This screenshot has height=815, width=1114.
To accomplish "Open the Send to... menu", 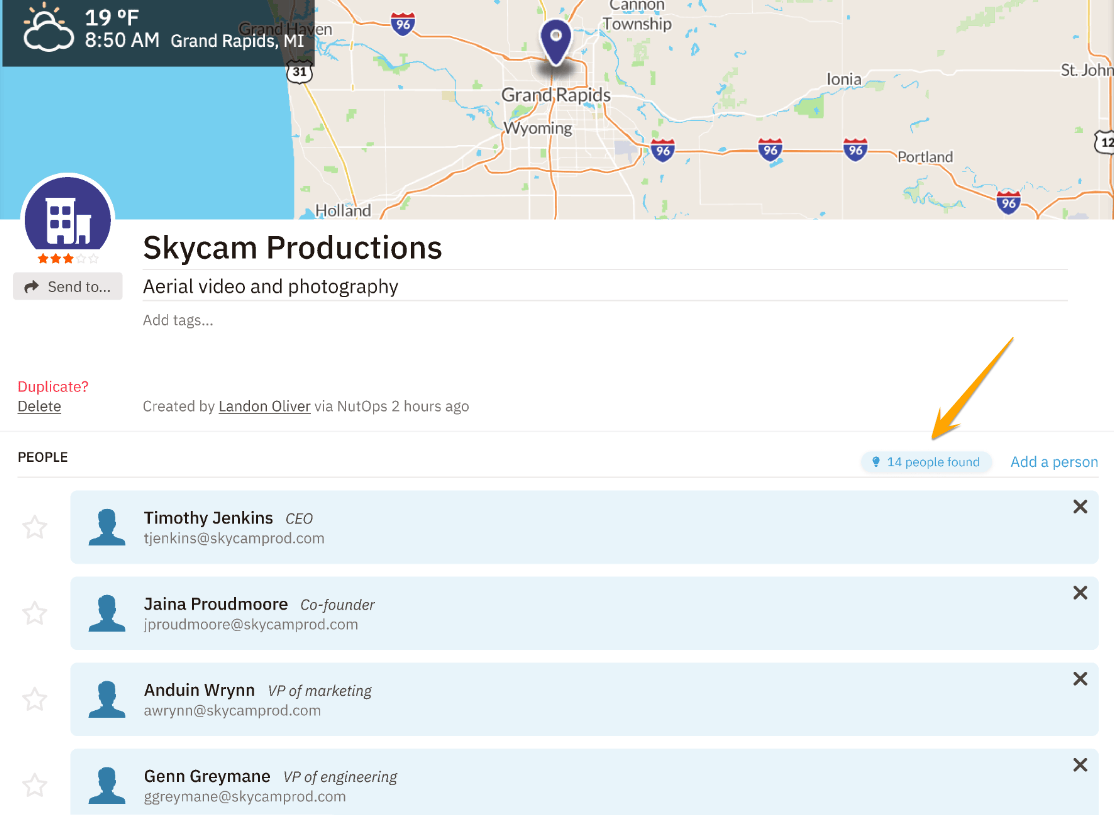I will pos(68,287).
